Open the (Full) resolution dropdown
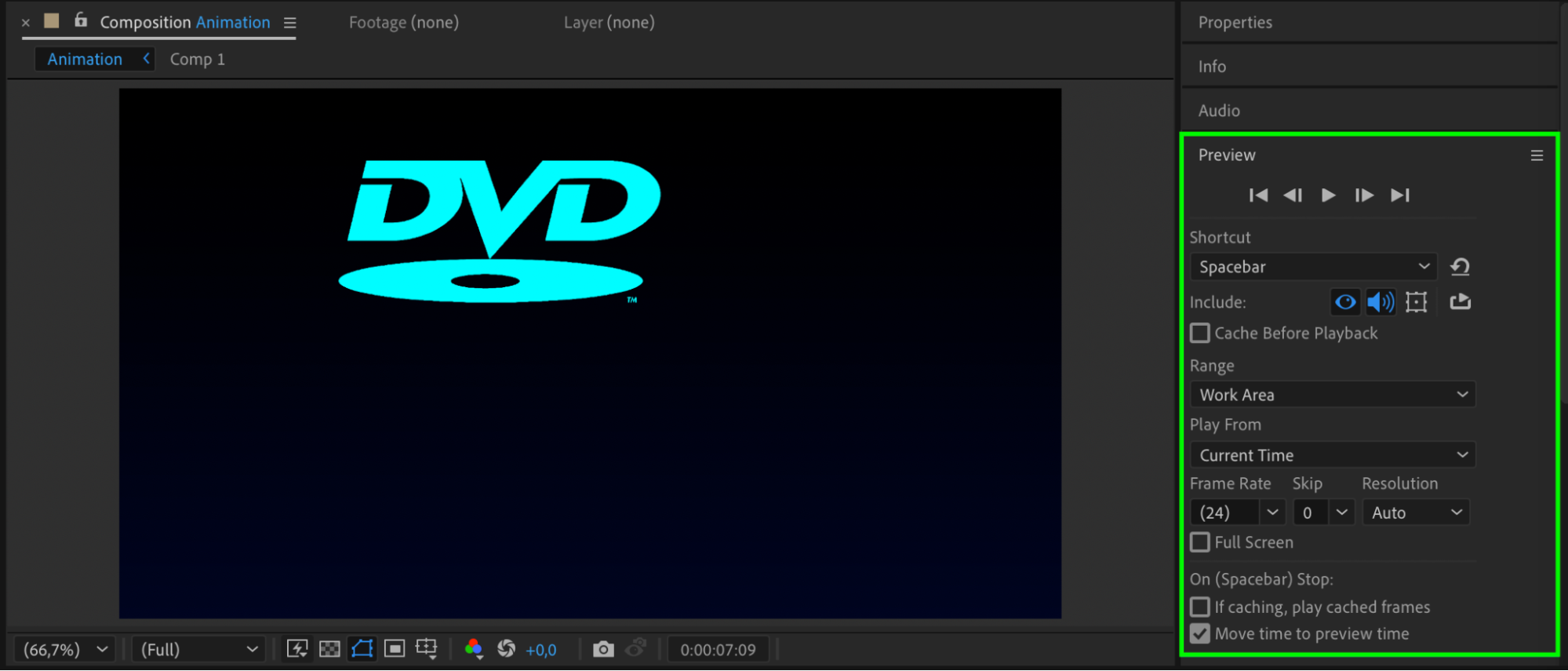1568x671 pixels. [x=199, y=650]
